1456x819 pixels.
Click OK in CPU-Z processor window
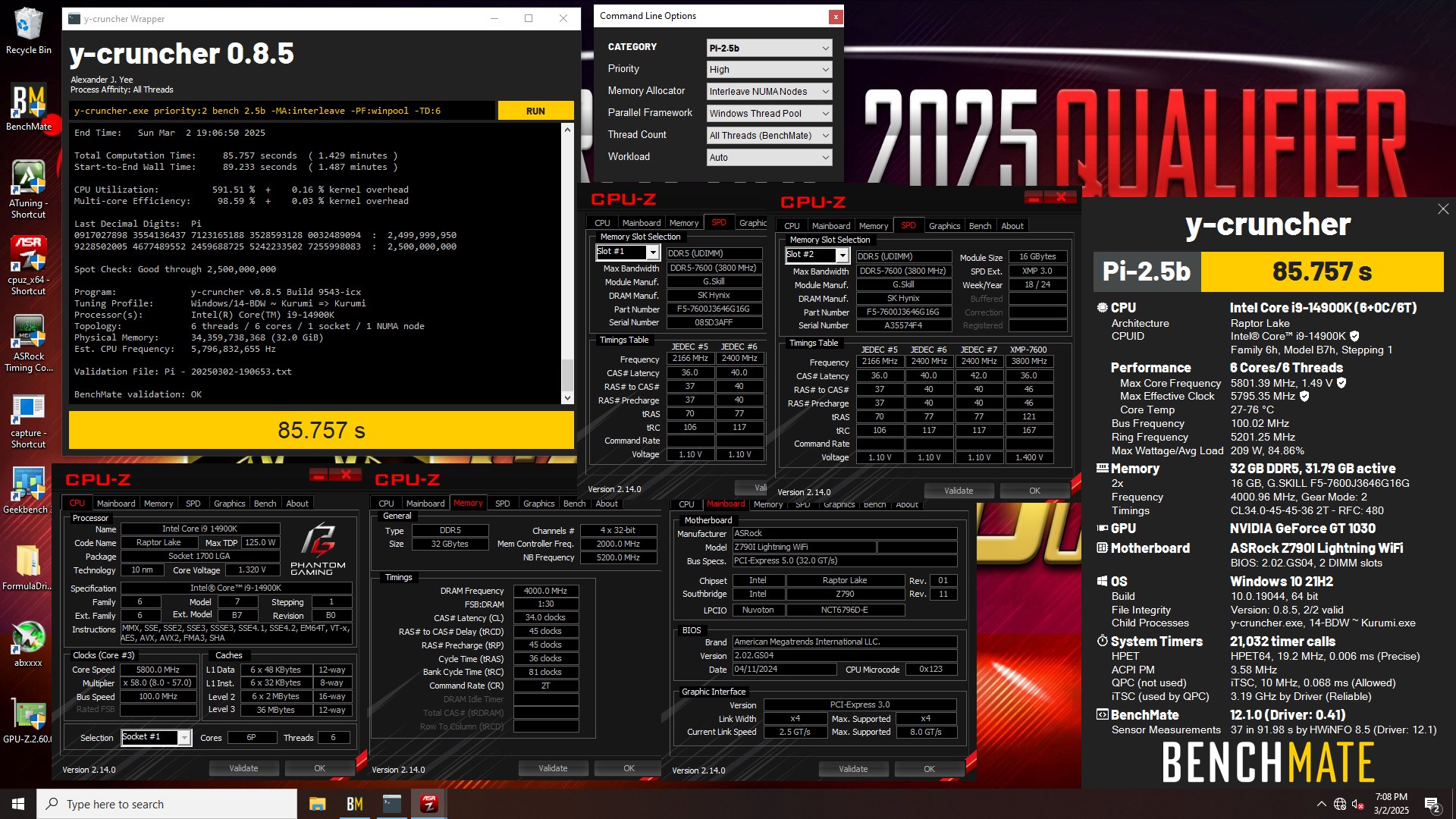pos(319,768)
